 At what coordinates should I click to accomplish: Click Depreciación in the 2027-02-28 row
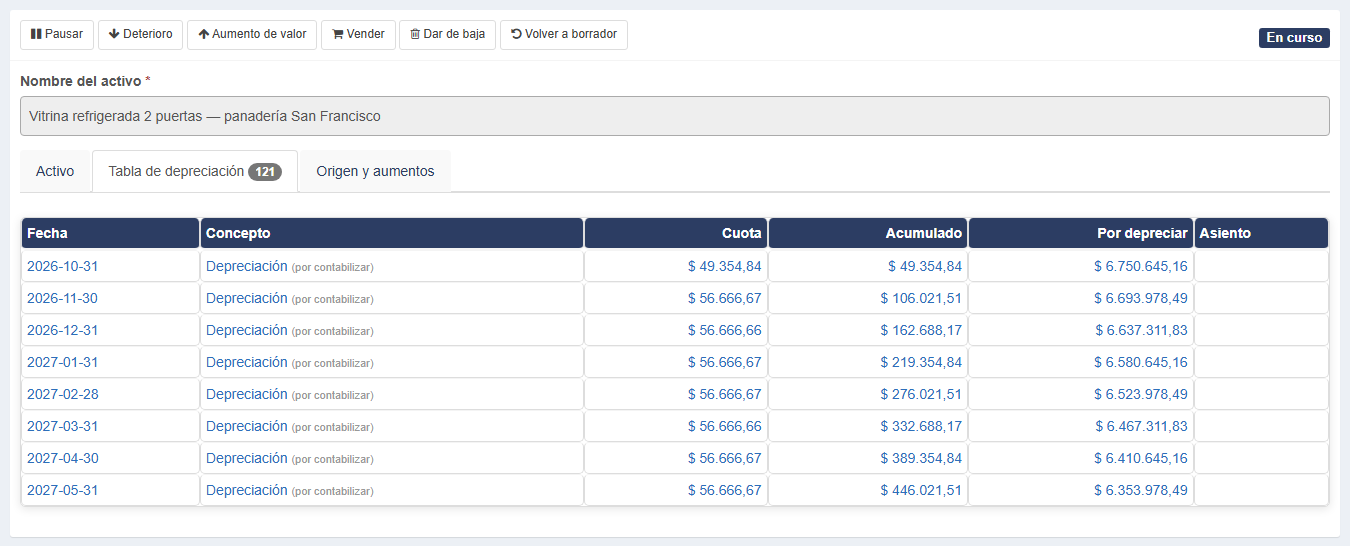pyautogui.click(x=247, y=394)
